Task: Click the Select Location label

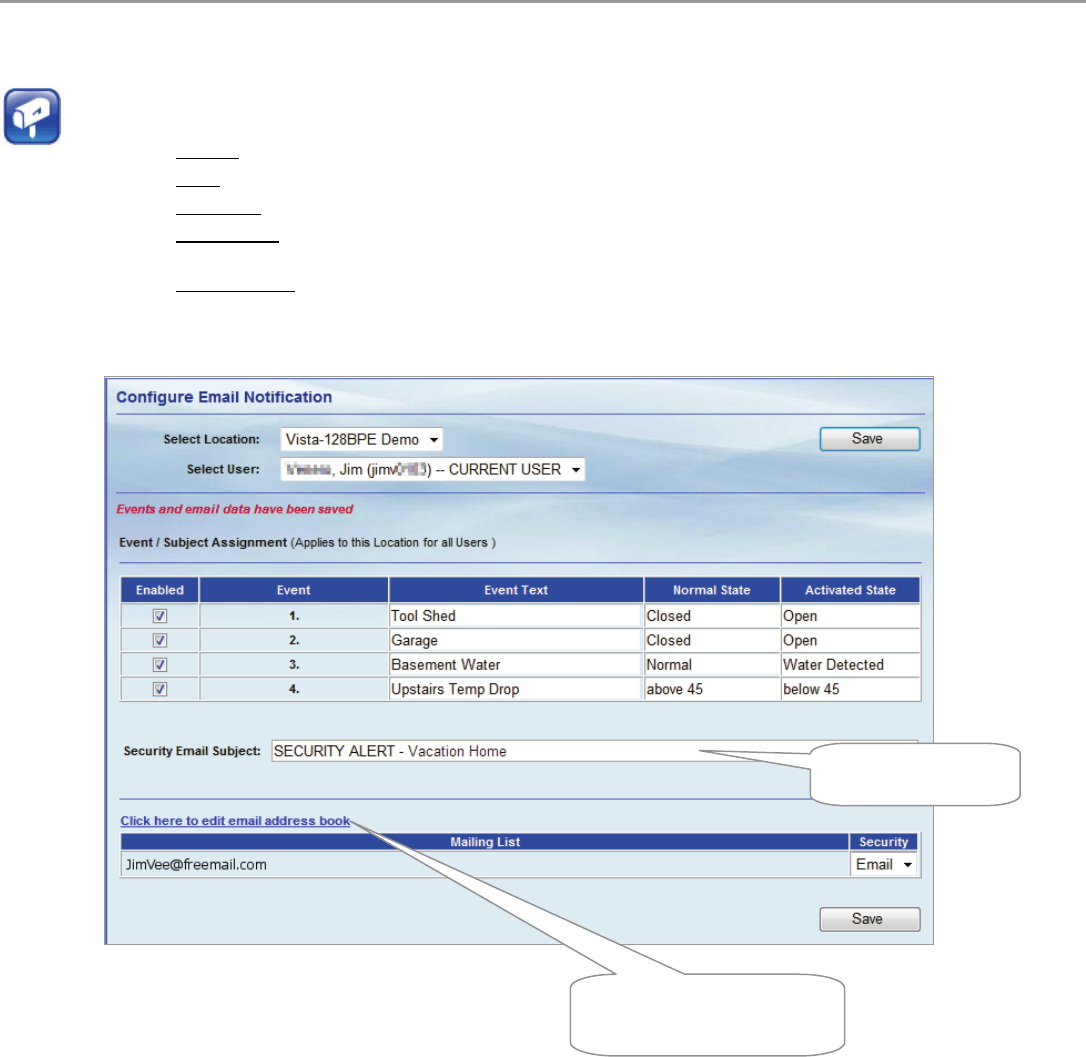Action: (x=211, y=439)
